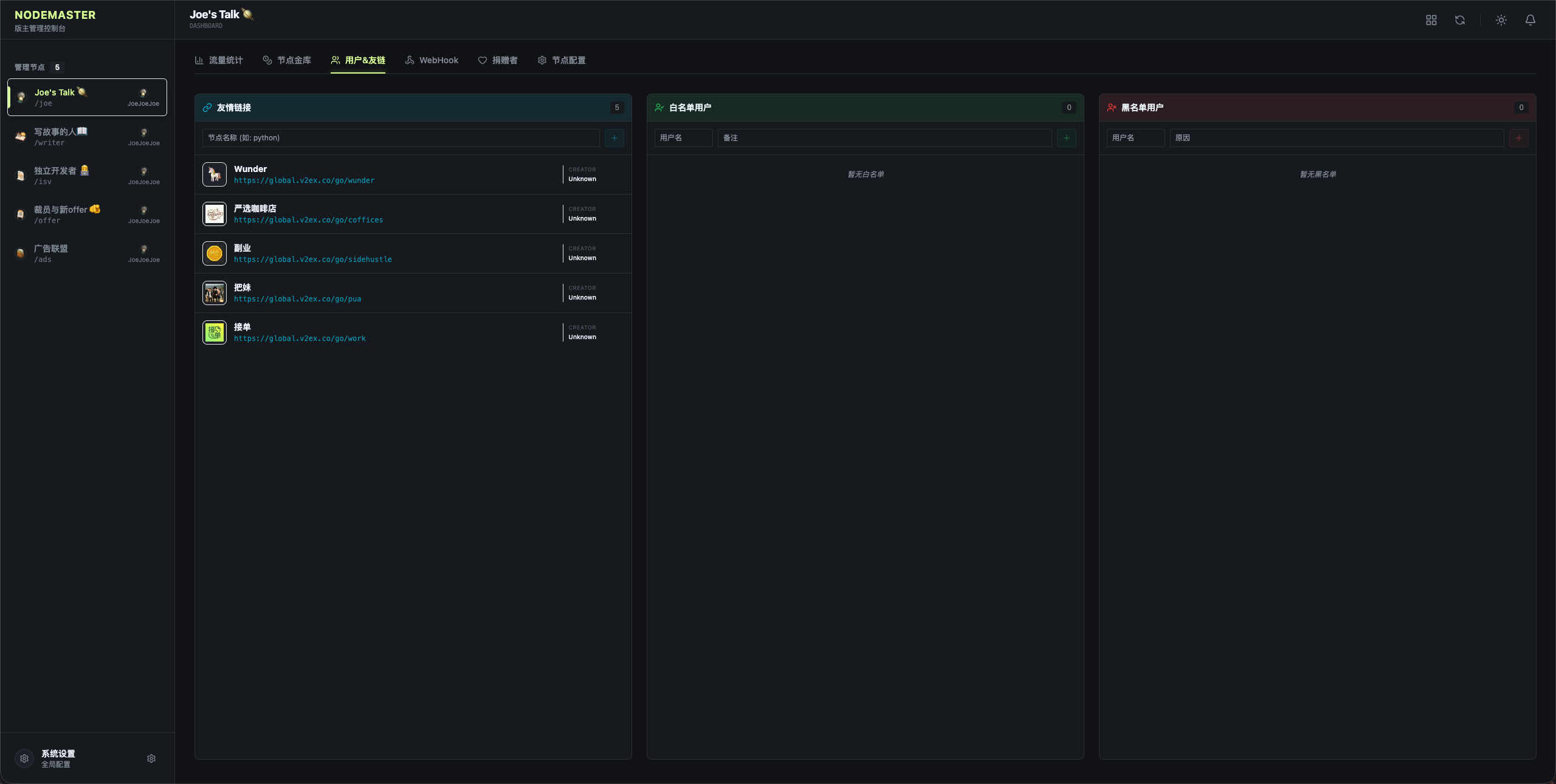The width and height of the screenshot is (1556, 784).
Task: Click the plus button to add friend link
Action: click(614, 138)
